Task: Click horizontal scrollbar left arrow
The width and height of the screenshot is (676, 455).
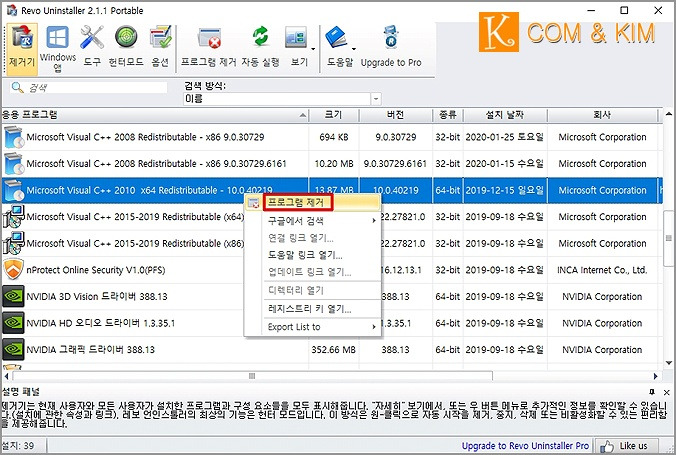Action: coord(6,376)
